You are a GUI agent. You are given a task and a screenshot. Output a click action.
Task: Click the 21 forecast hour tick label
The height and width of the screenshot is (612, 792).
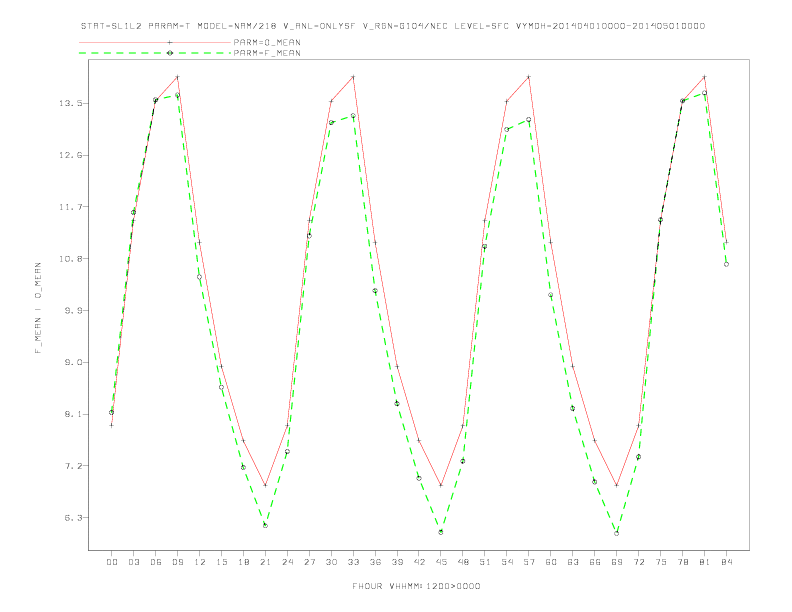coord(265,562)
